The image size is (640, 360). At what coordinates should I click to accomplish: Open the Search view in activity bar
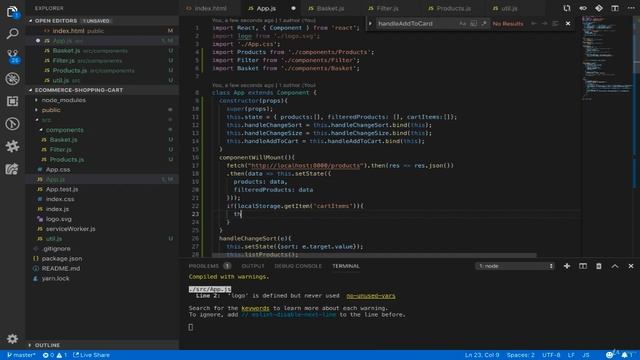[x=12, y=33]
